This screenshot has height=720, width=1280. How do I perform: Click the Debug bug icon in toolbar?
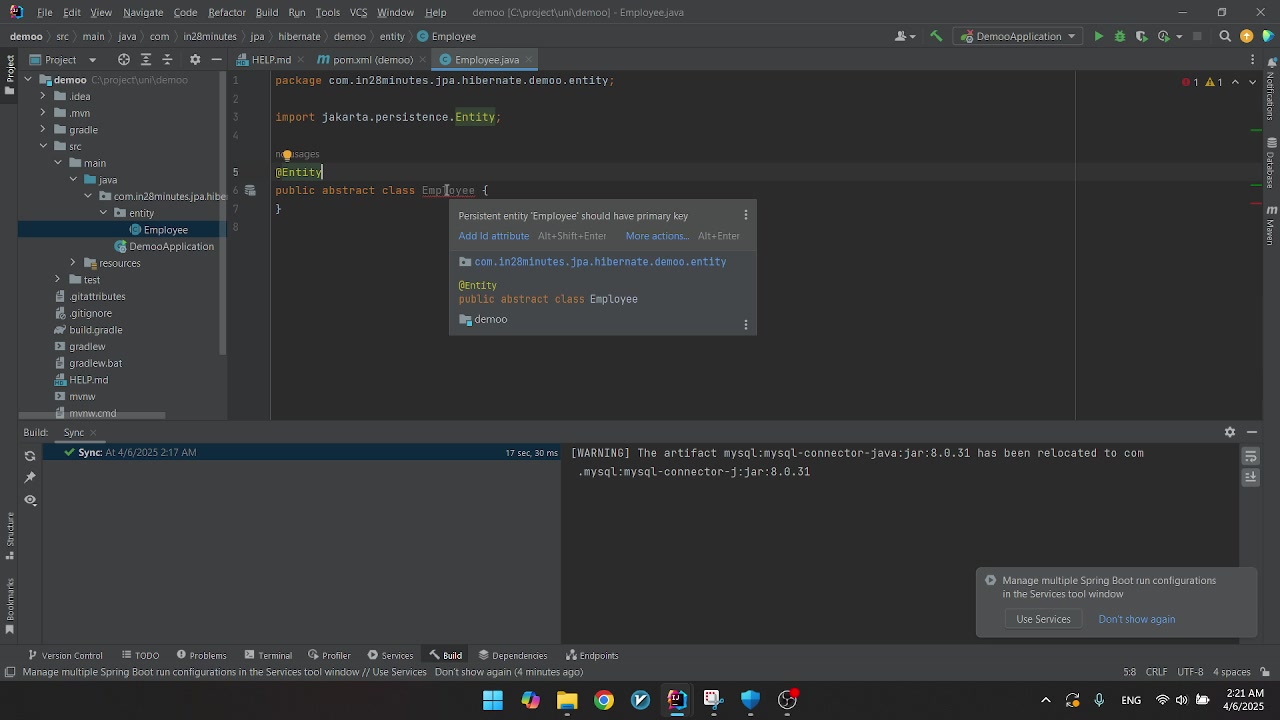(1120, 36)
